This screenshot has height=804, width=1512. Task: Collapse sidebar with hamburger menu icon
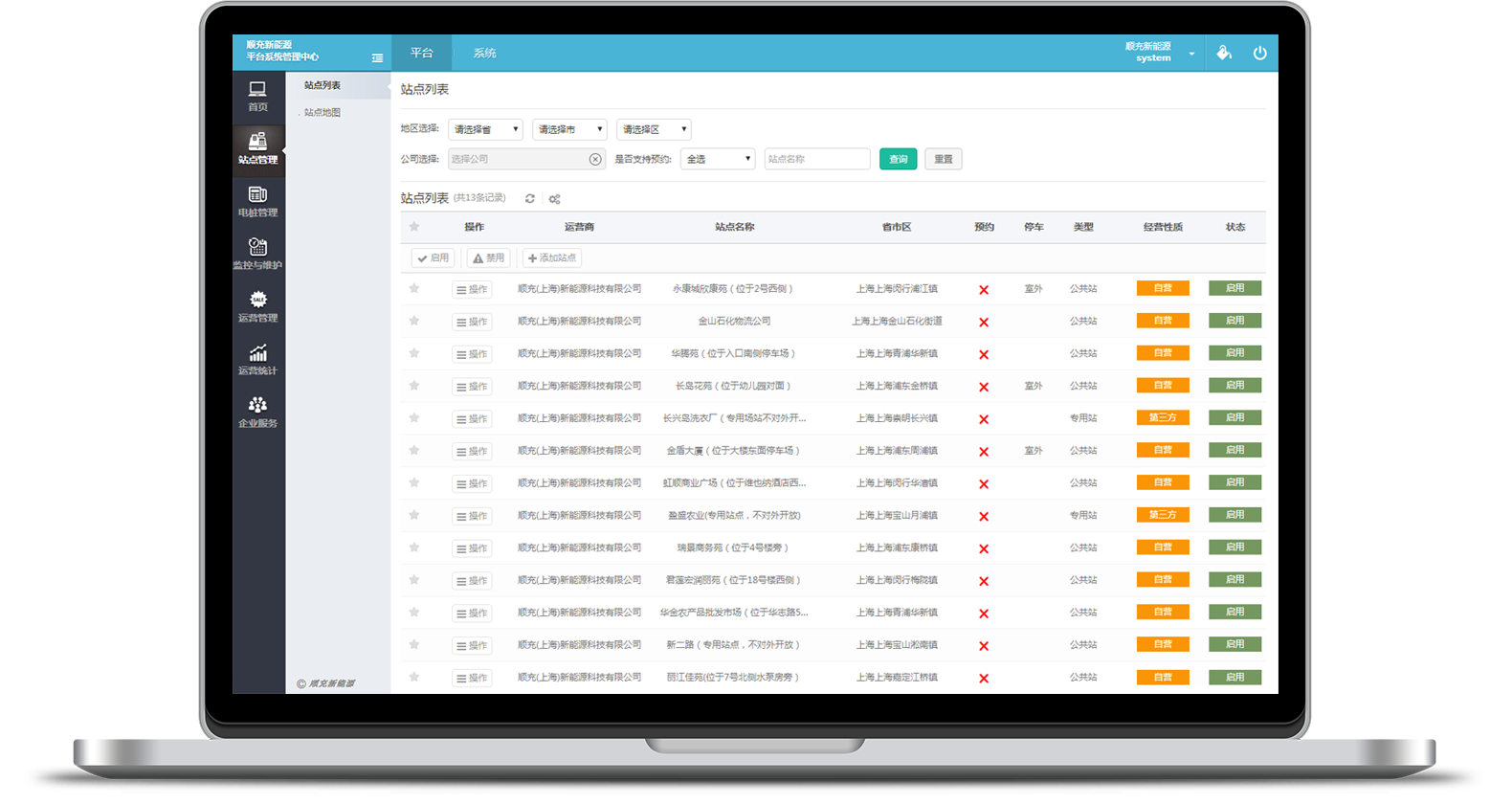click(x=377, y=58)
